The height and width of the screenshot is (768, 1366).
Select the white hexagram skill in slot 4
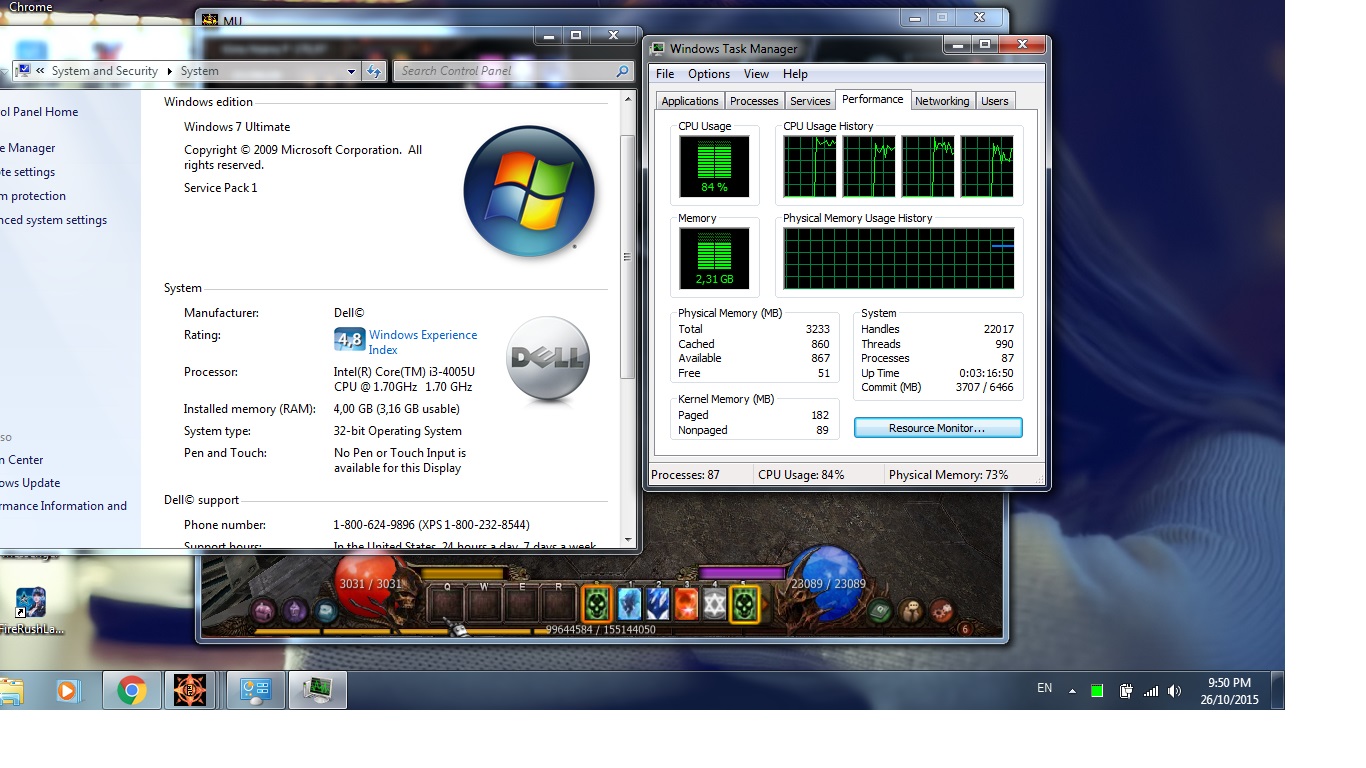tap(714, 604)
